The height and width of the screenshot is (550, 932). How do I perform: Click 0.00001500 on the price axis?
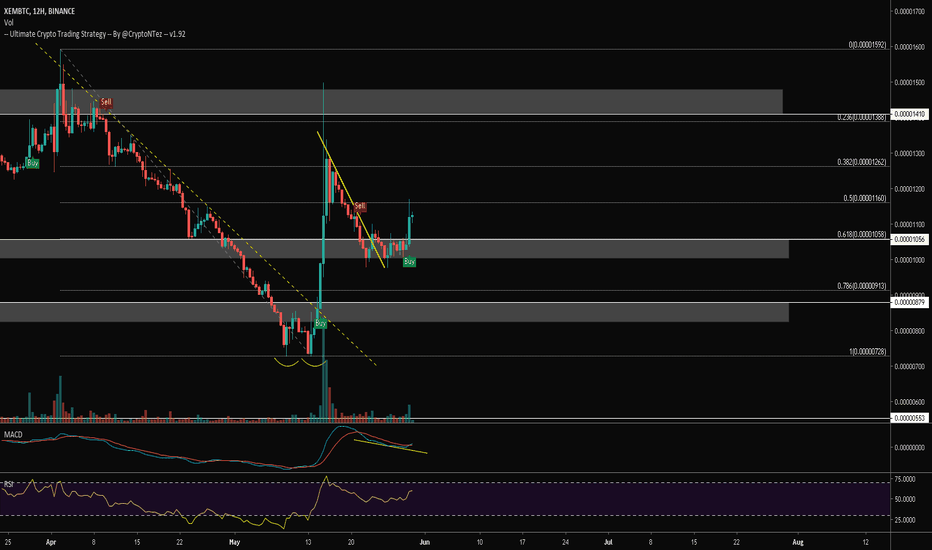(909, 83)
